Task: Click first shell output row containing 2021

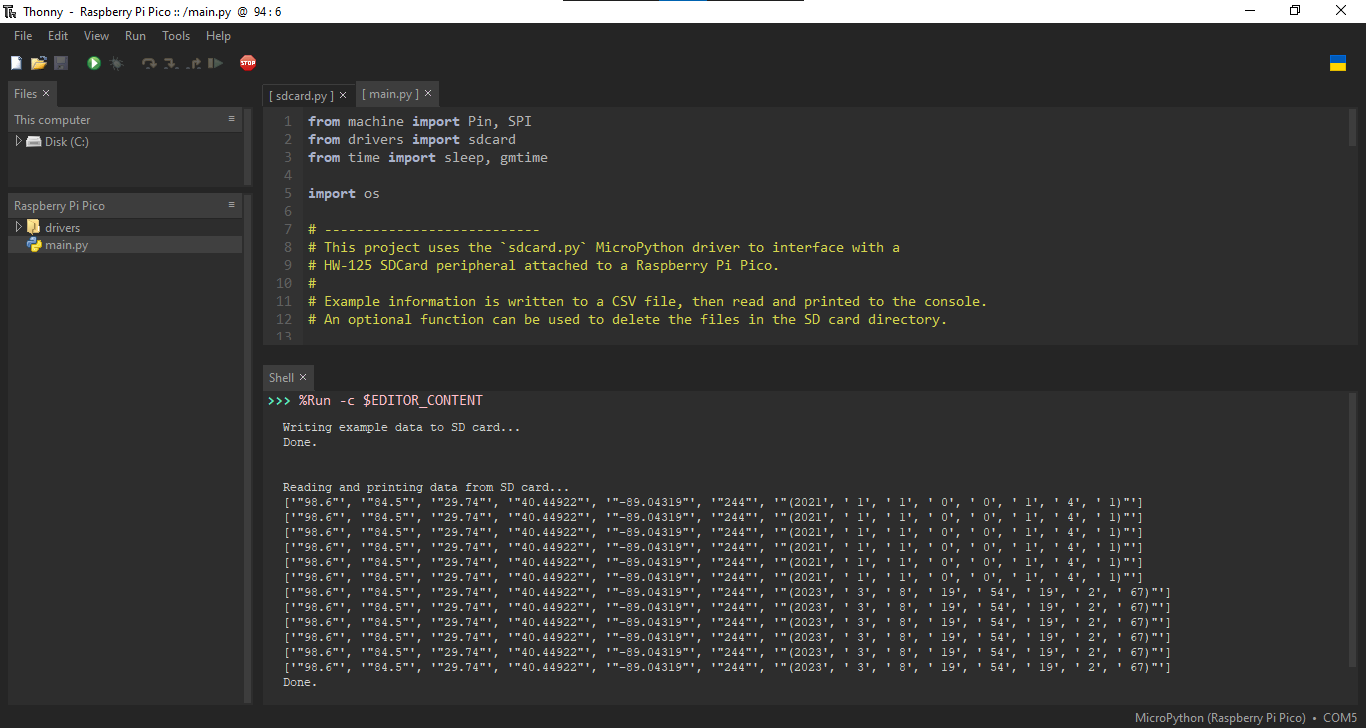Action: point(713,502)
